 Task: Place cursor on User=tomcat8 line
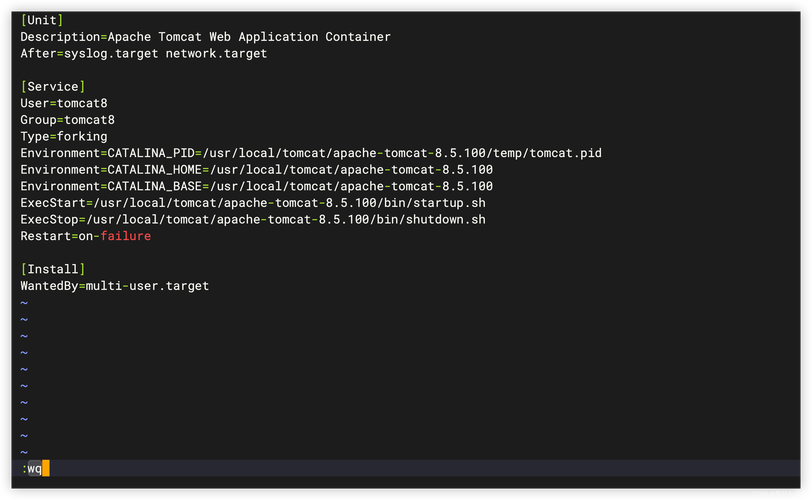tap(64, 103)
